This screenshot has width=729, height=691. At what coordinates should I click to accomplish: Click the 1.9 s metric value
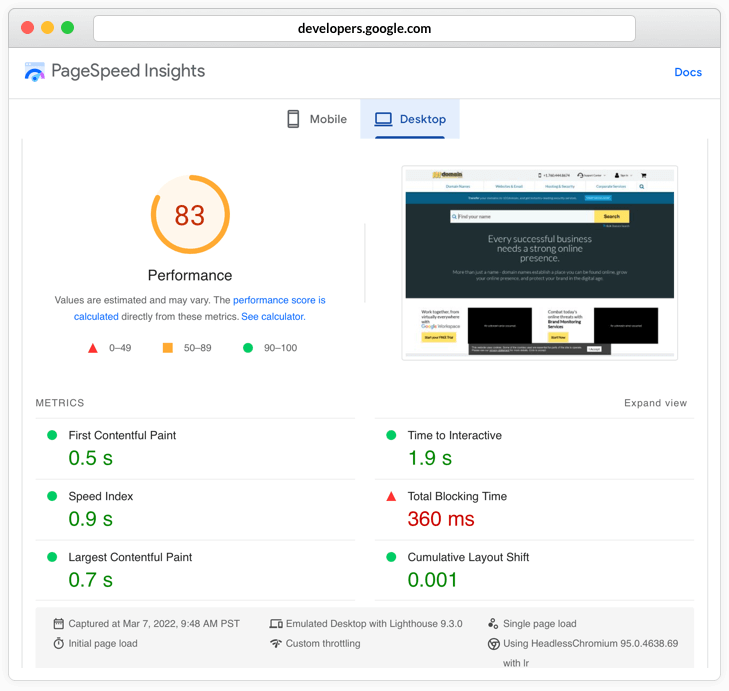430,458
